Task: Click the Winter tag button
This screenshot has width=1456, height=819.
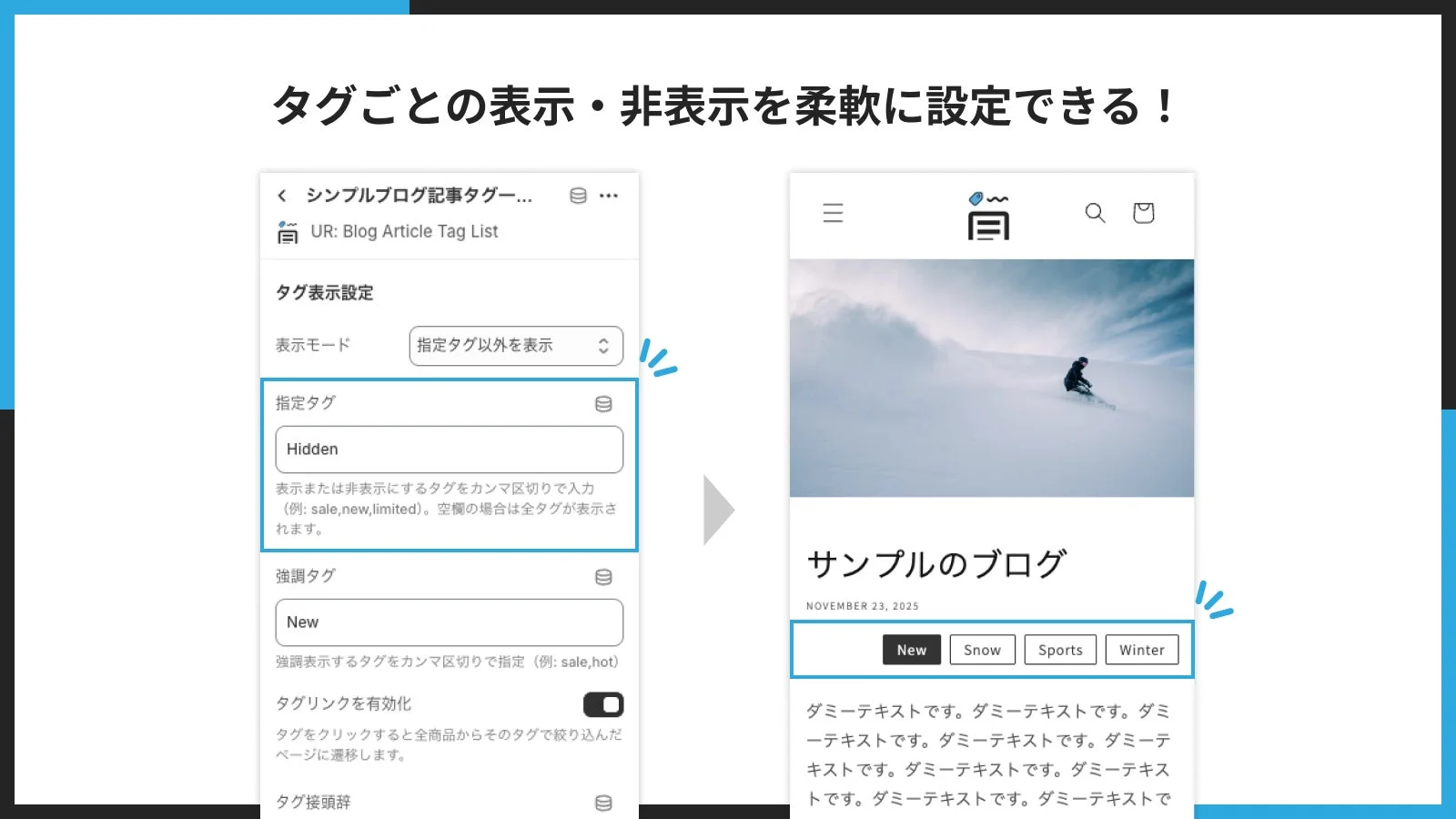Action: point(1141,650)
